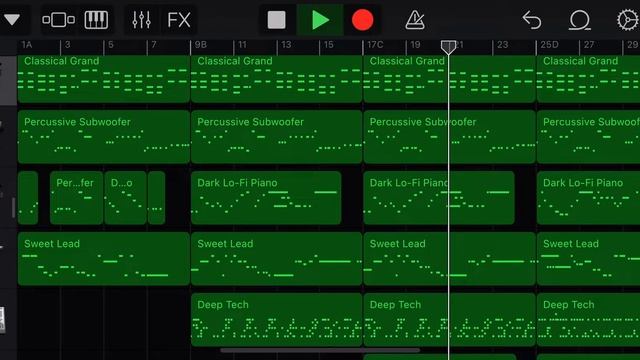Image resolution: width=640 pixels, height=360 pixels.
Task: Open the FX panel
Action: [x=179, y=20]
